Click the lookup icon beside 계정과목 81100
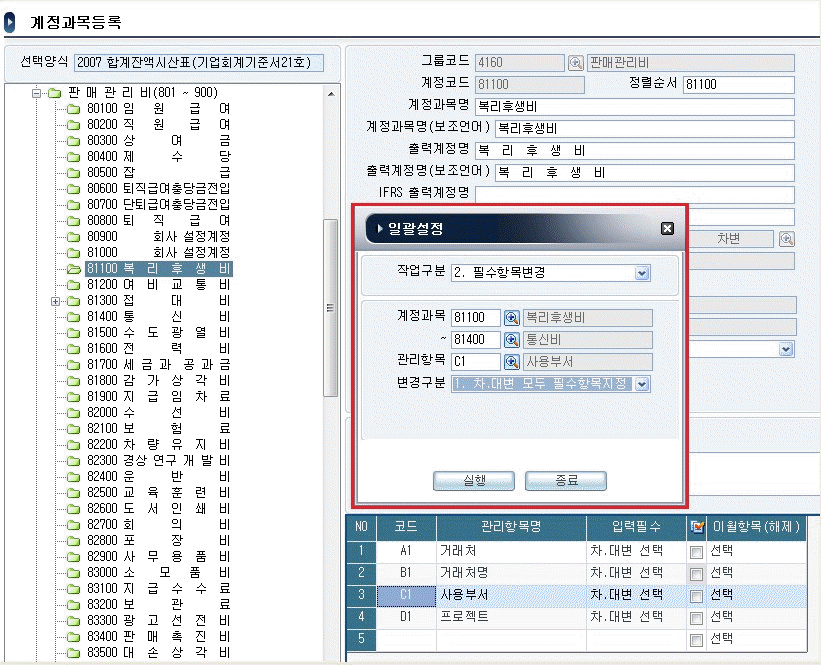The image size is (821, 665). tap(511, 318)
